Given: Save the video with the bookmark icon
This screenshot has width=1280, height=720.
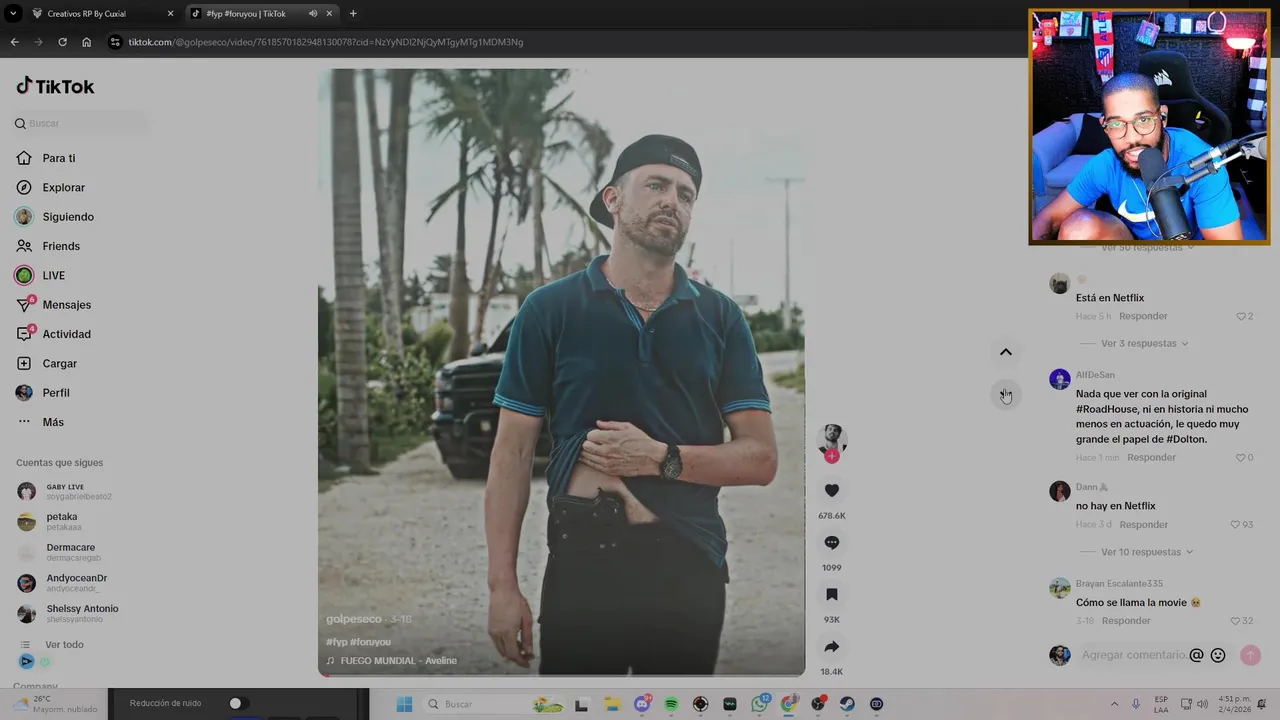Looking at the screenshot, I should point(831,594).
